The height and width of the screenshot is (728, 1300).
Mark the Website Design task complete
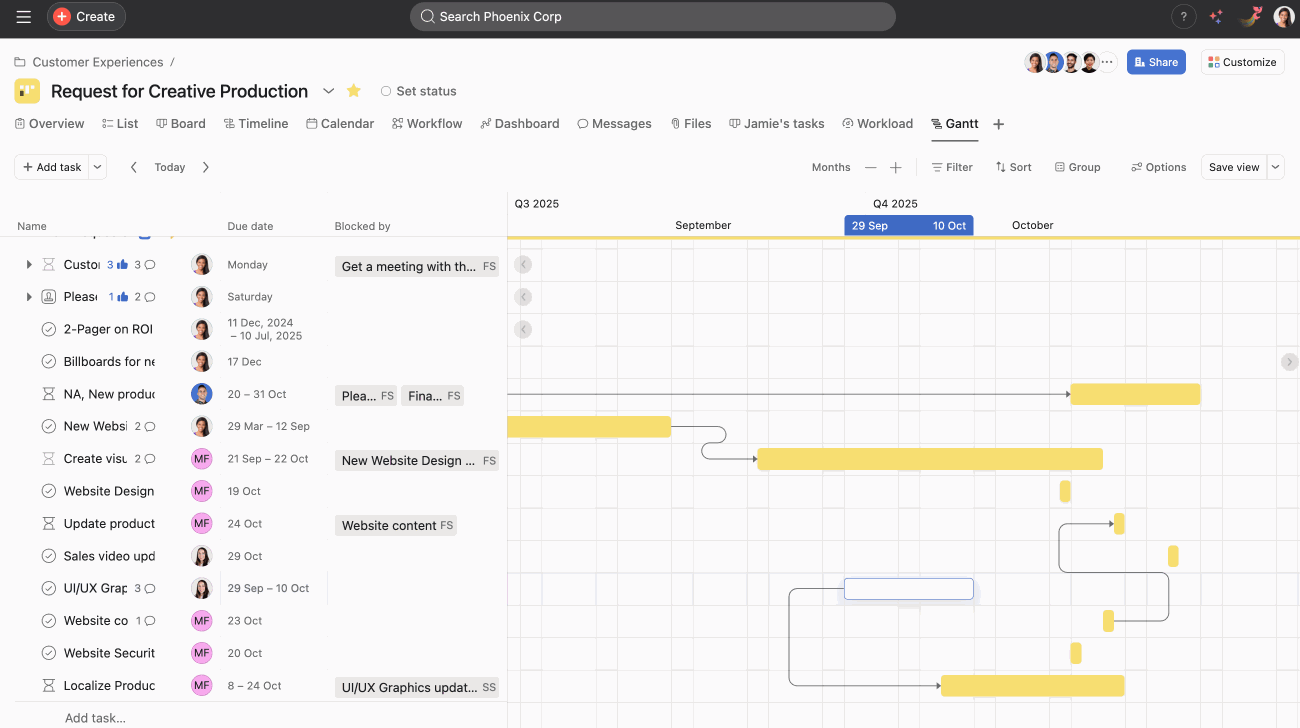click(x=47, y=491)
